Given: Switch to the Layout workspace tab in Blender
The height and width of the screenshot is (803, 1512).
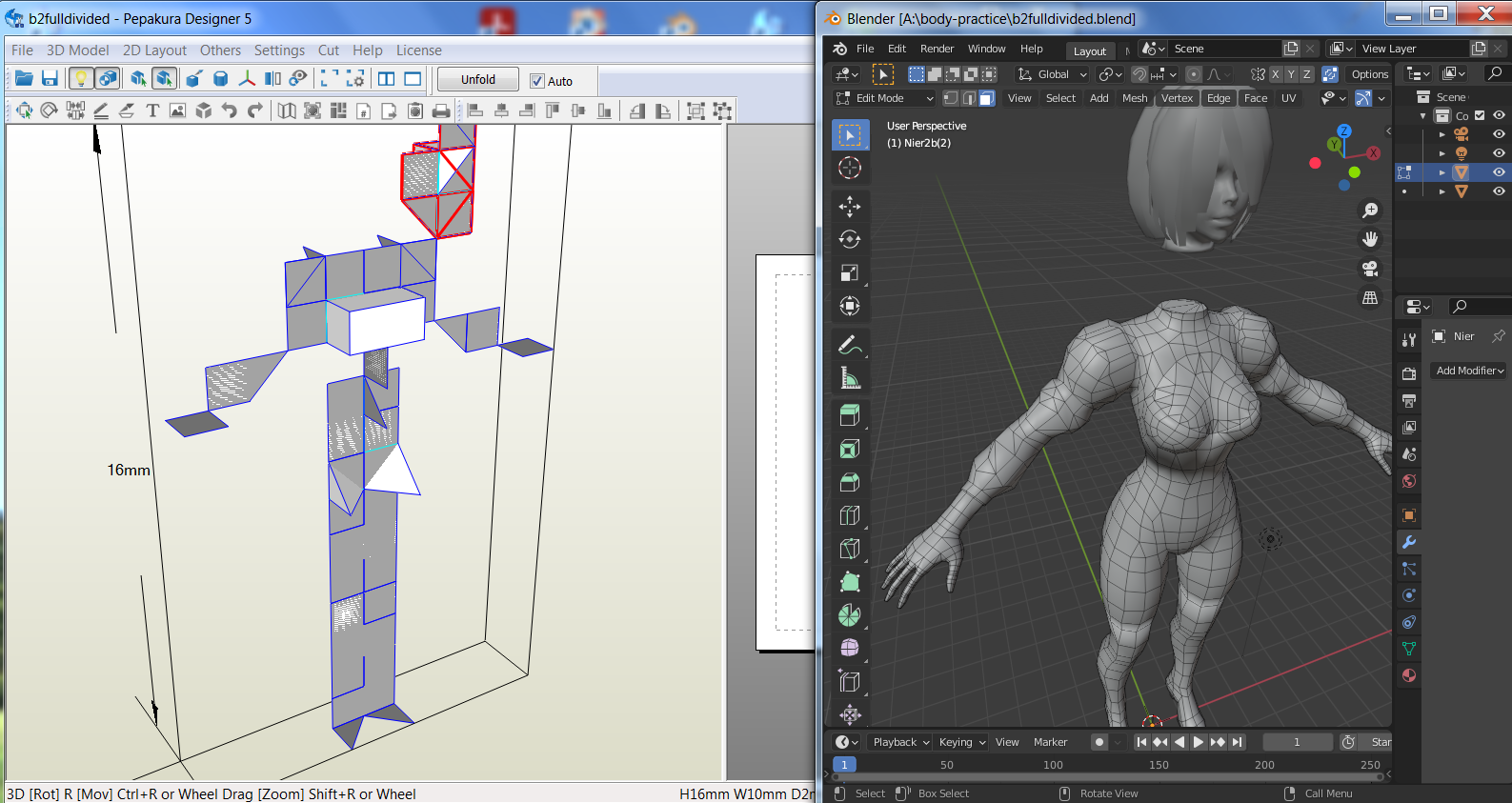Looking at the screenshot, I should pos(1090,50).
